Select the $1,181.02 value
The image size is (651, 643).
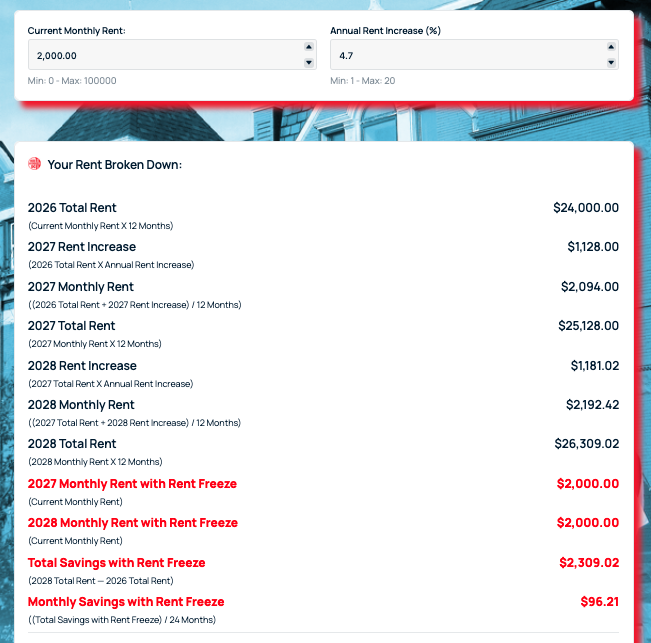click(x=595, y=366)
